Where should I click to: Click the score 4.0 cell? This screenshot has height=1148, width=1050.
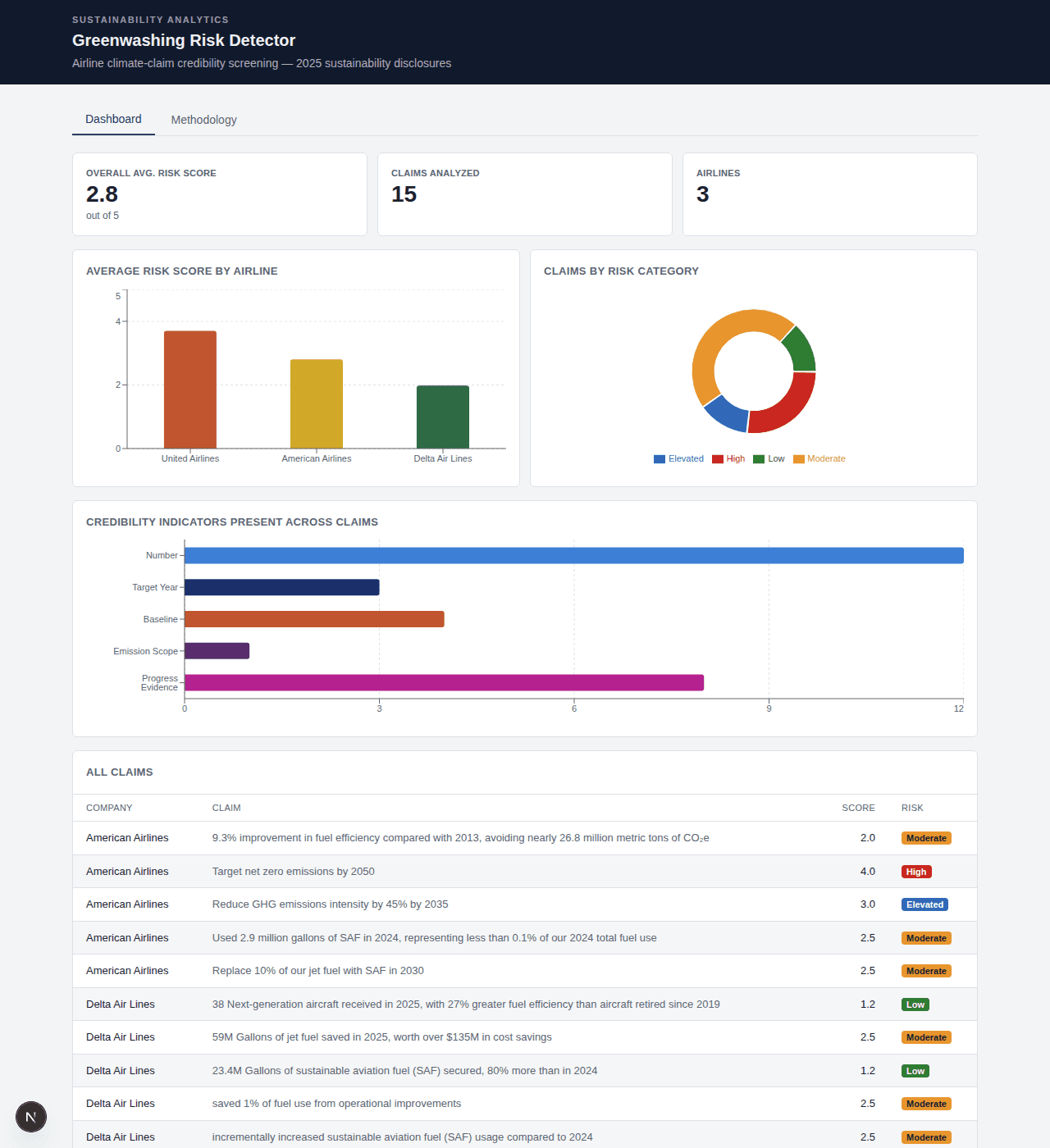coord(867,872)
